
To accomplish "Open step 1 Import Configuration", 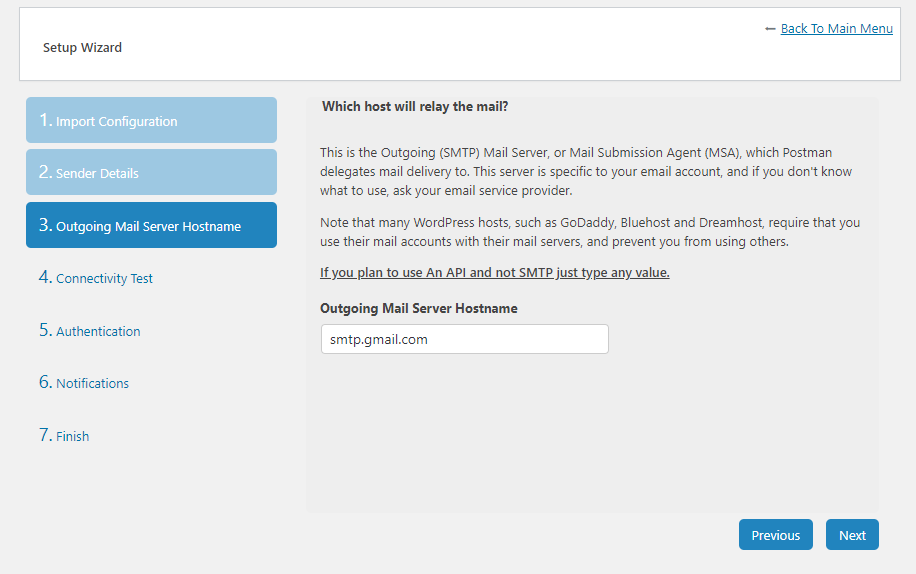I will pyautogui.click(x=151, y=120).
